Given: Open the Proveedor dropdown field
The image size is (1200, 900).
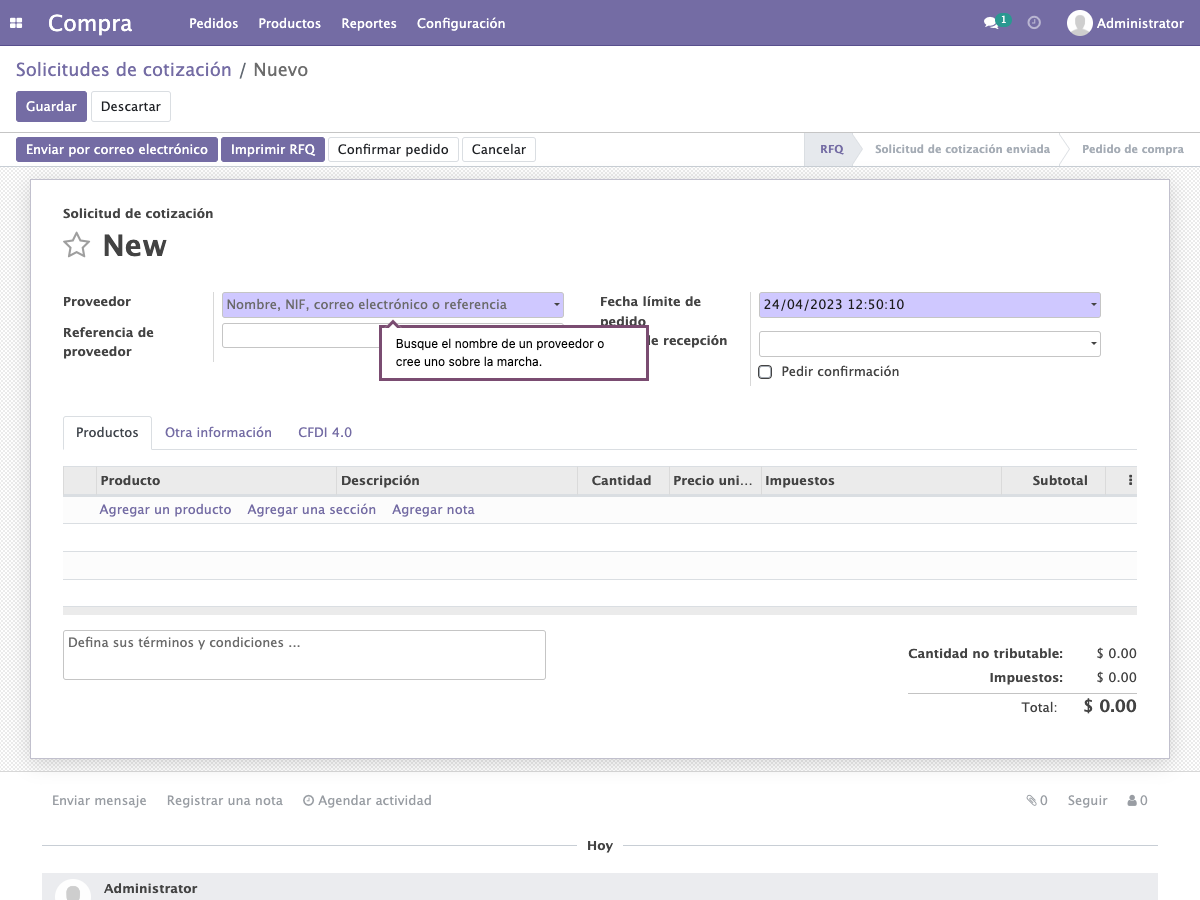Looking at the screenshot, I should pyautogui.click(x=393, y=305).
